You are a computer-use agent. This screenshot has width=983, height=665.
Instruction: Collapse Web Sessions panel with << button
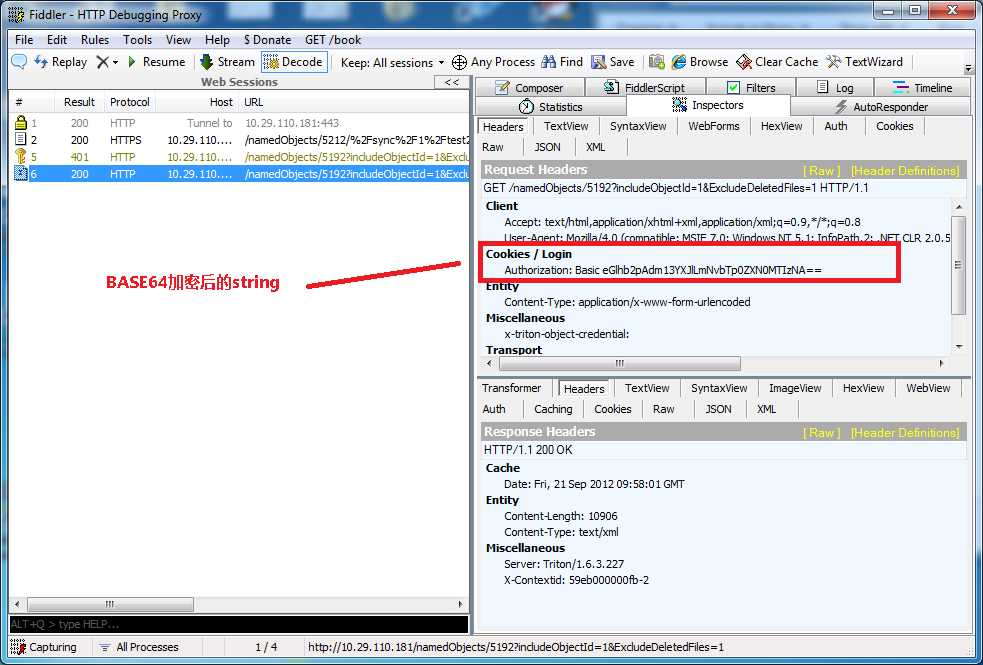point(451,82)
